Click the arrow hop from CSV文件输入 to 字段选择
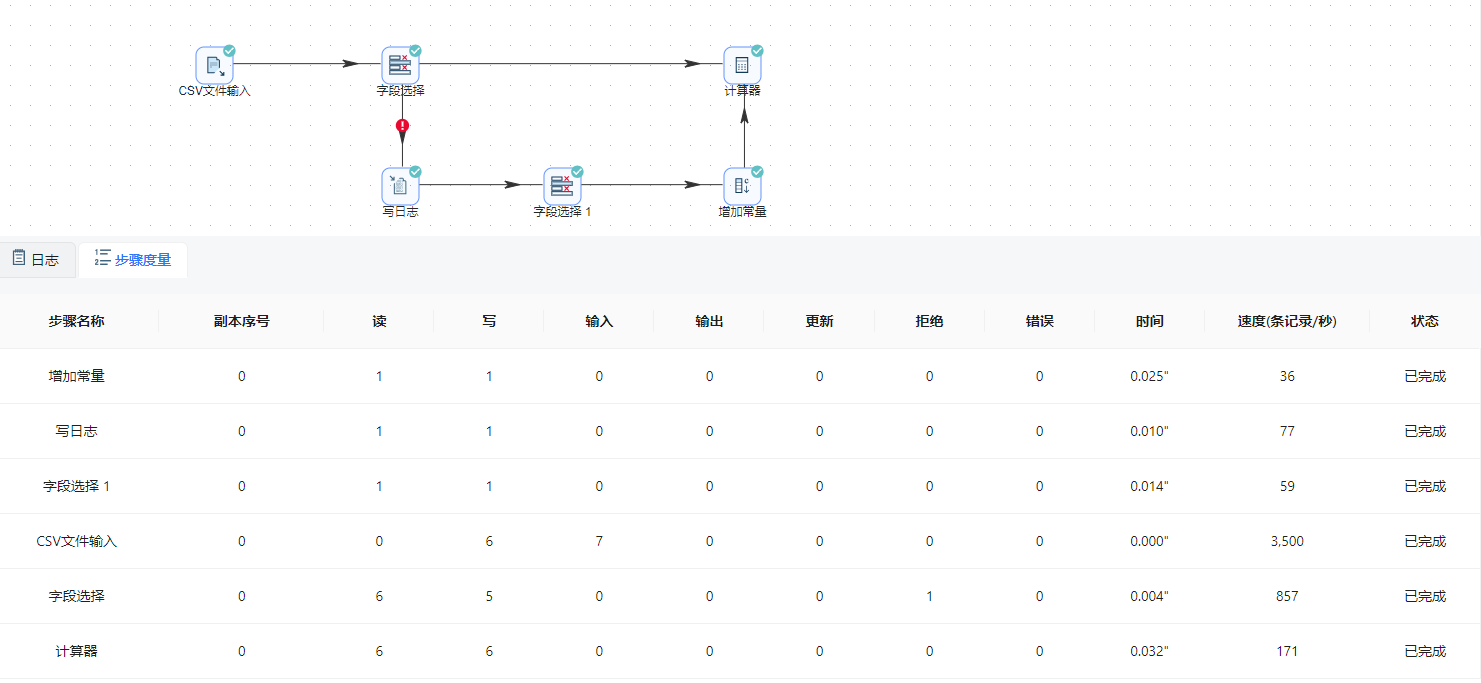Image resolution: width=1481 pixels, height=683 pixels. pyautogui.click(x=300, y=64)
